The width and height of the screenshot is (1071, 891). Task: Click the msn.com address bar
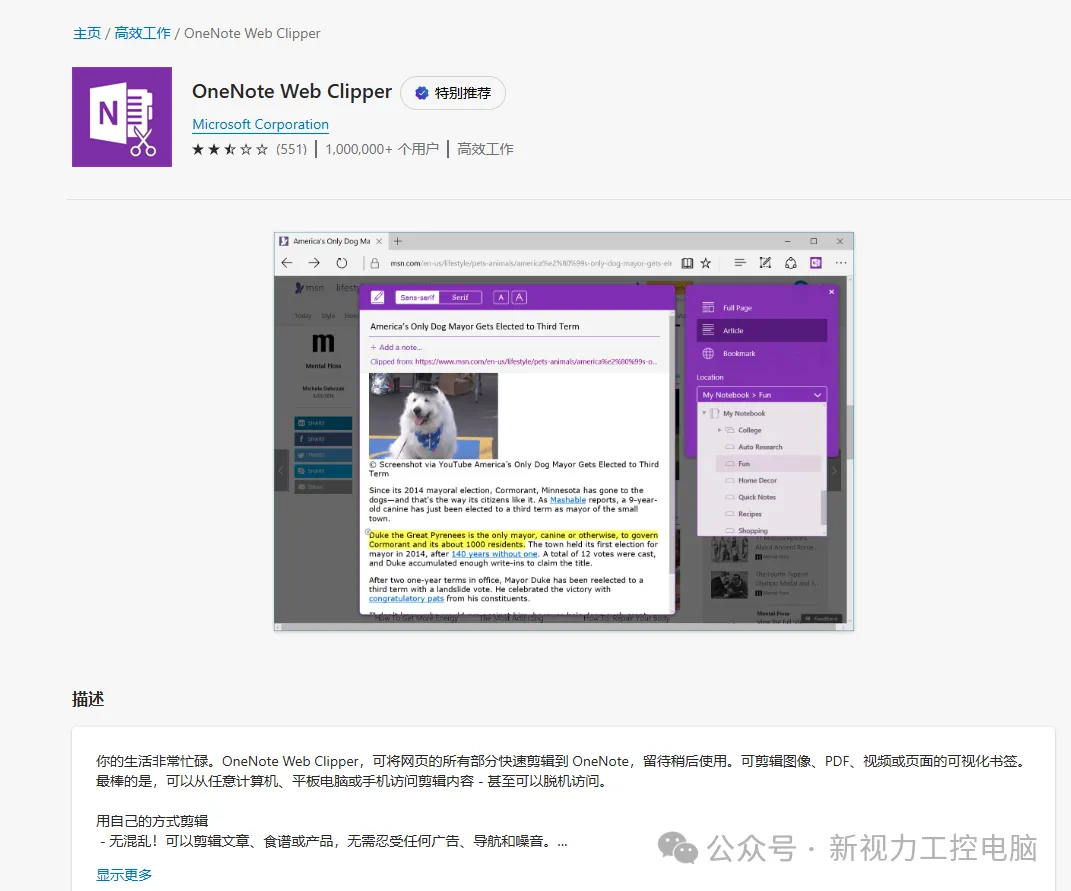click(531, 263)
